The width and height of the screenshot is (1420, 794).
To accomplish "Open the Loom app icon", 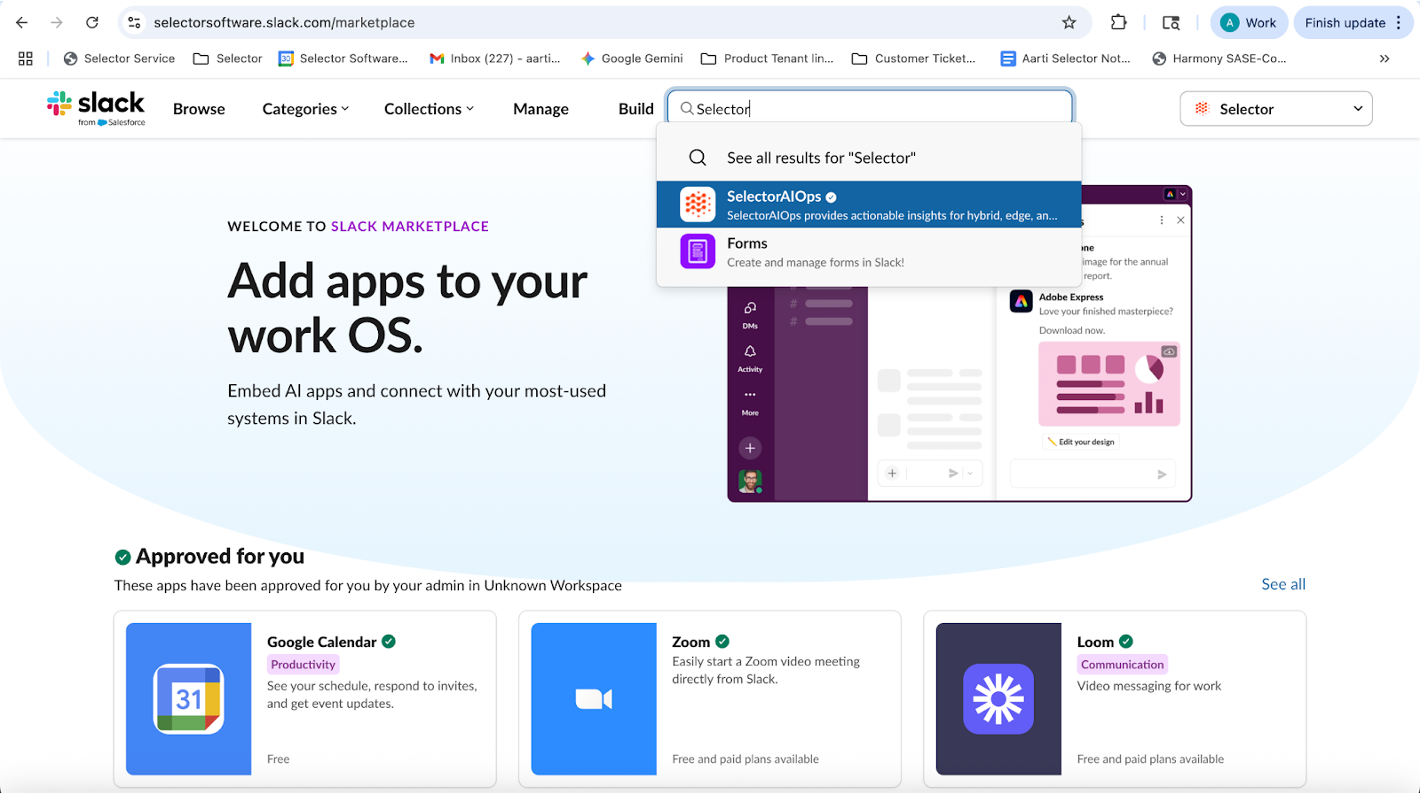I will pos(997,699).
